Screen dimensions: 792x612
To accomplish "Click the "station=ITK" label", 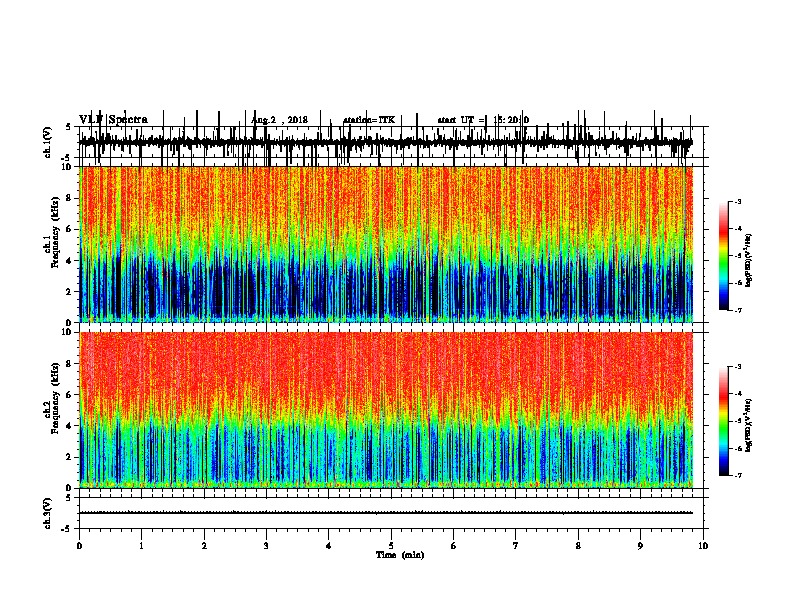I will 369,120.
